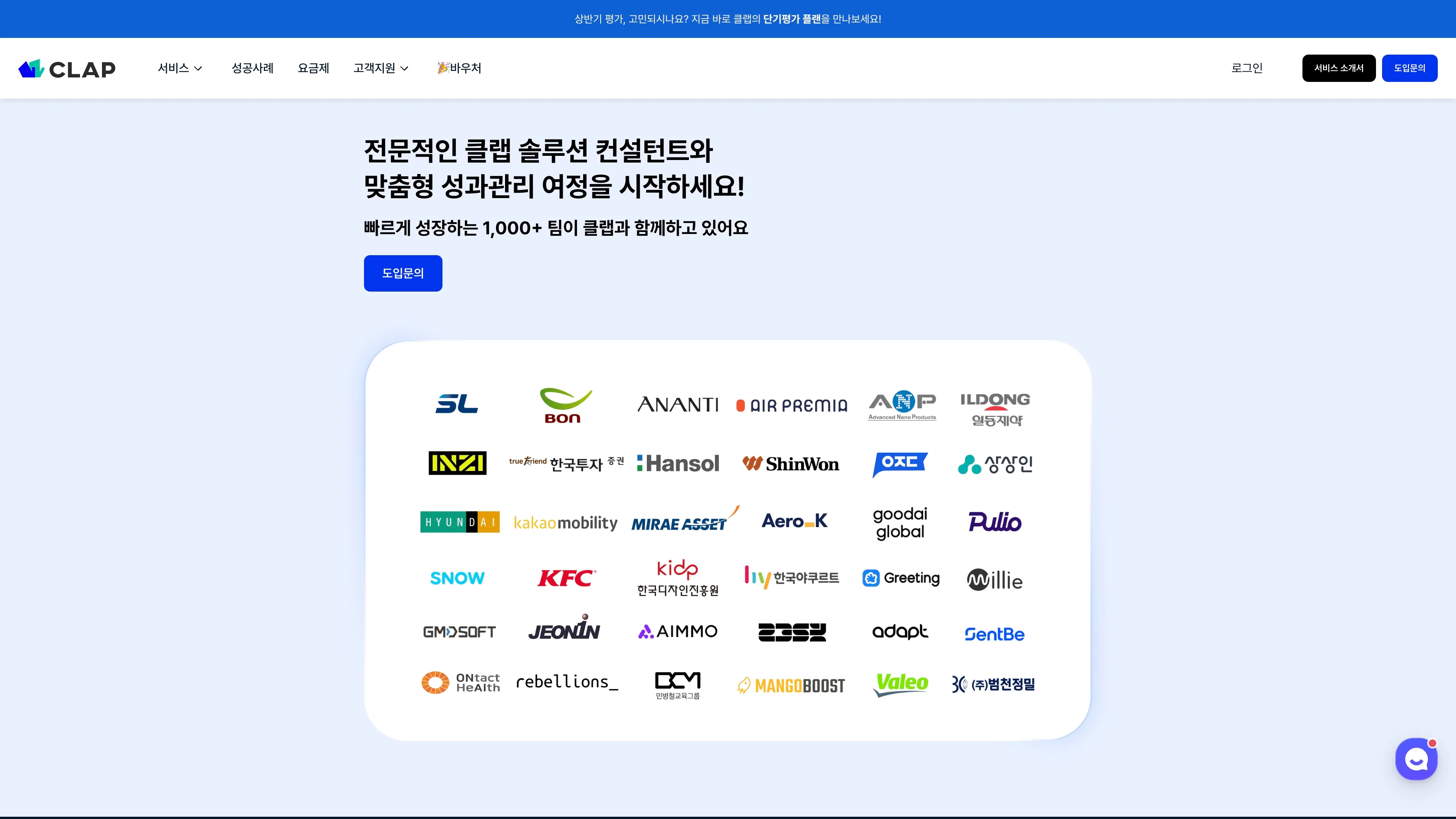
Task: Click the GMDSOFT logo
Action: pyautogui.click(x=459, y=632)
